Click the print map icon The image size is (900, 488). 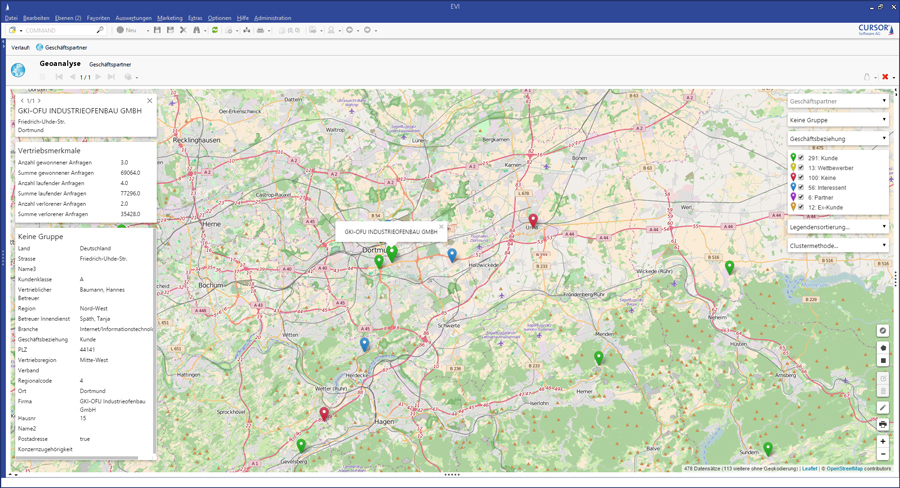(882, 424)
